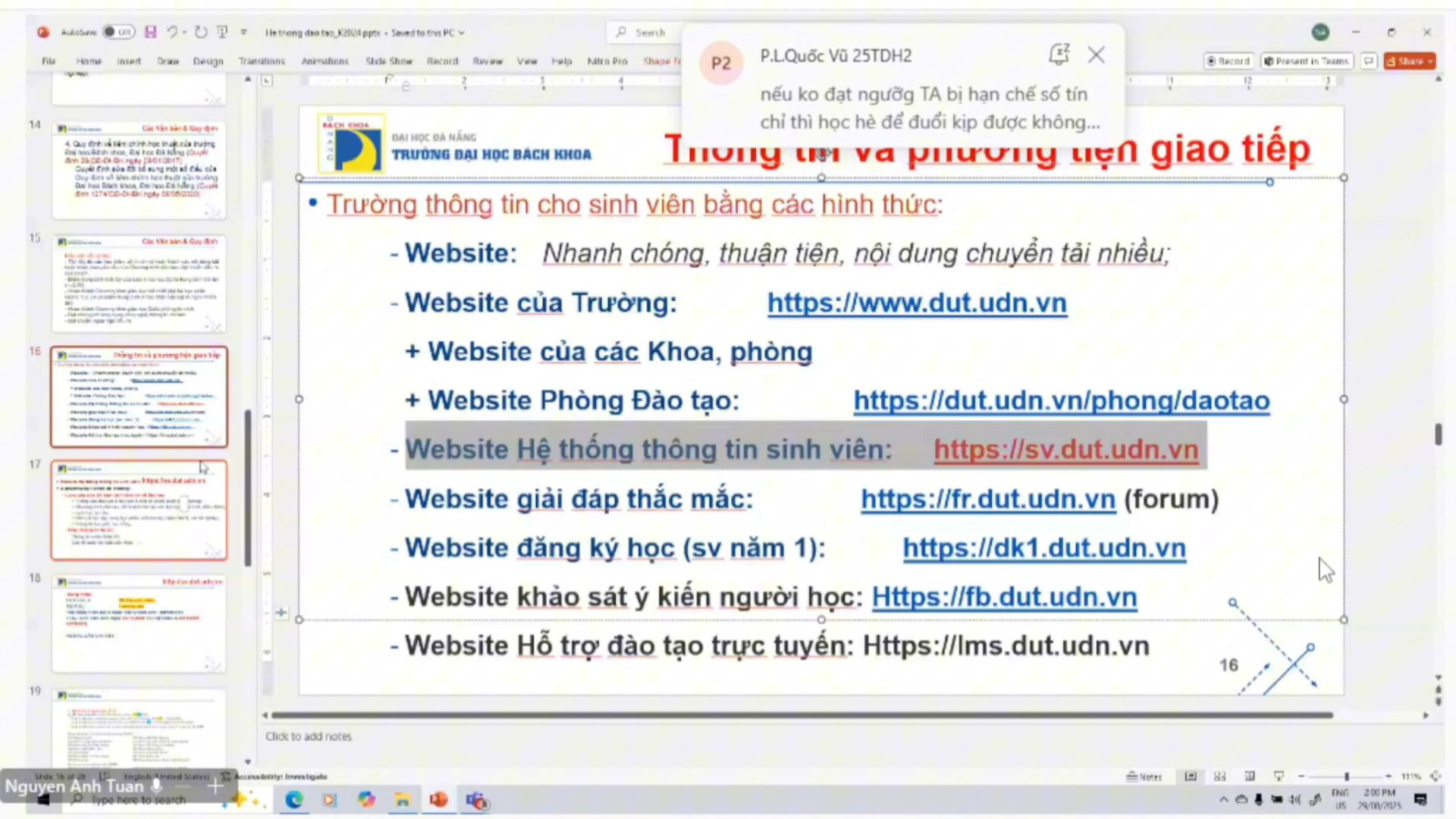Click the Redo icon in quick access

(201, 32)
